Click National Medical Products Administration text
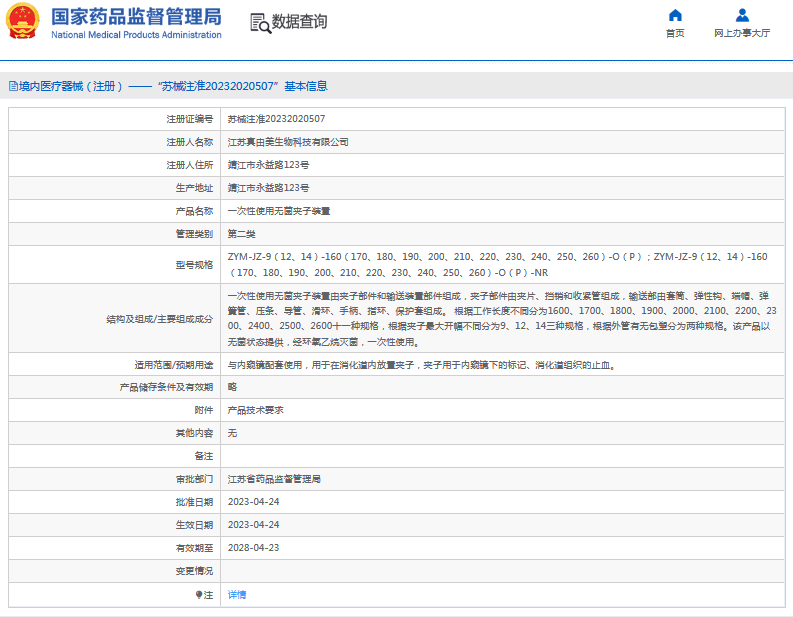This screenshot has height=617, width=793. click(x=136, y=35)
